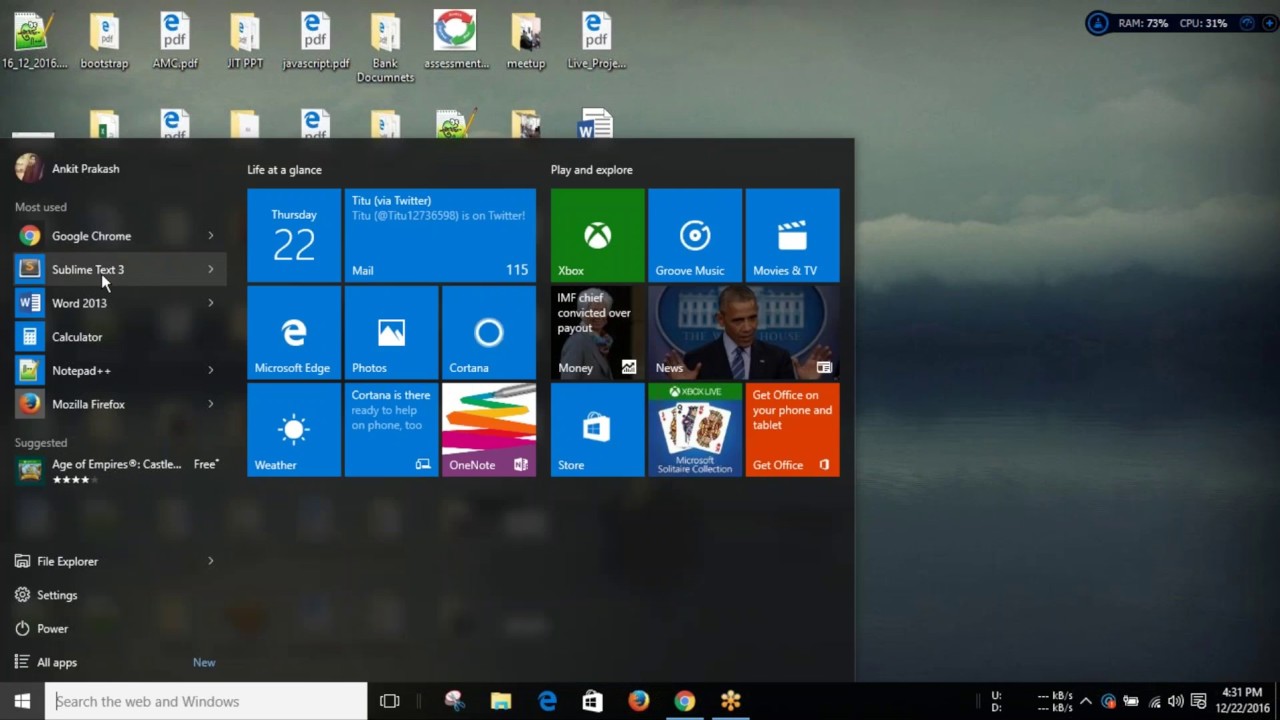This screenshot has height=720, width=1280.
Task: Show hidden system tray icons
Action: pyautogui.click(x=1086, y=701)
